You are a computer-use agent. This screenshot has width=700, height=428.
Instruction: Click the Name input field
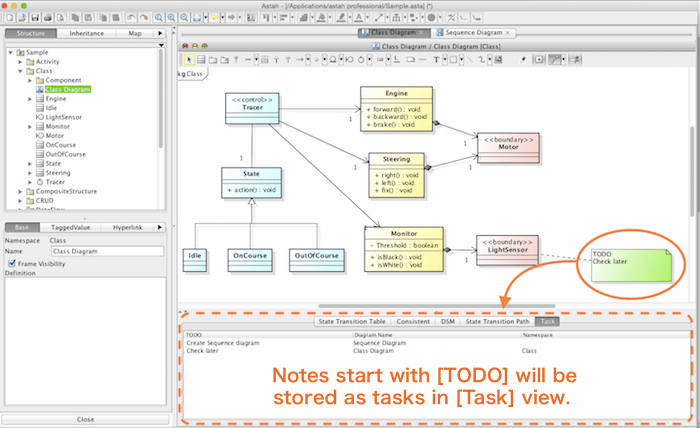click(x=105, y=252)
